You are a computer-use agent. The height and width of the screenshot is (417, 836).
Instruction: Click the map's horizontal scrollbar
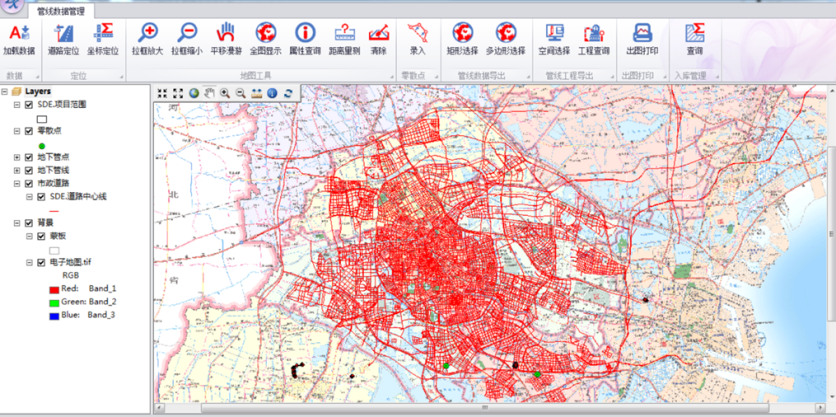point(490,408)
